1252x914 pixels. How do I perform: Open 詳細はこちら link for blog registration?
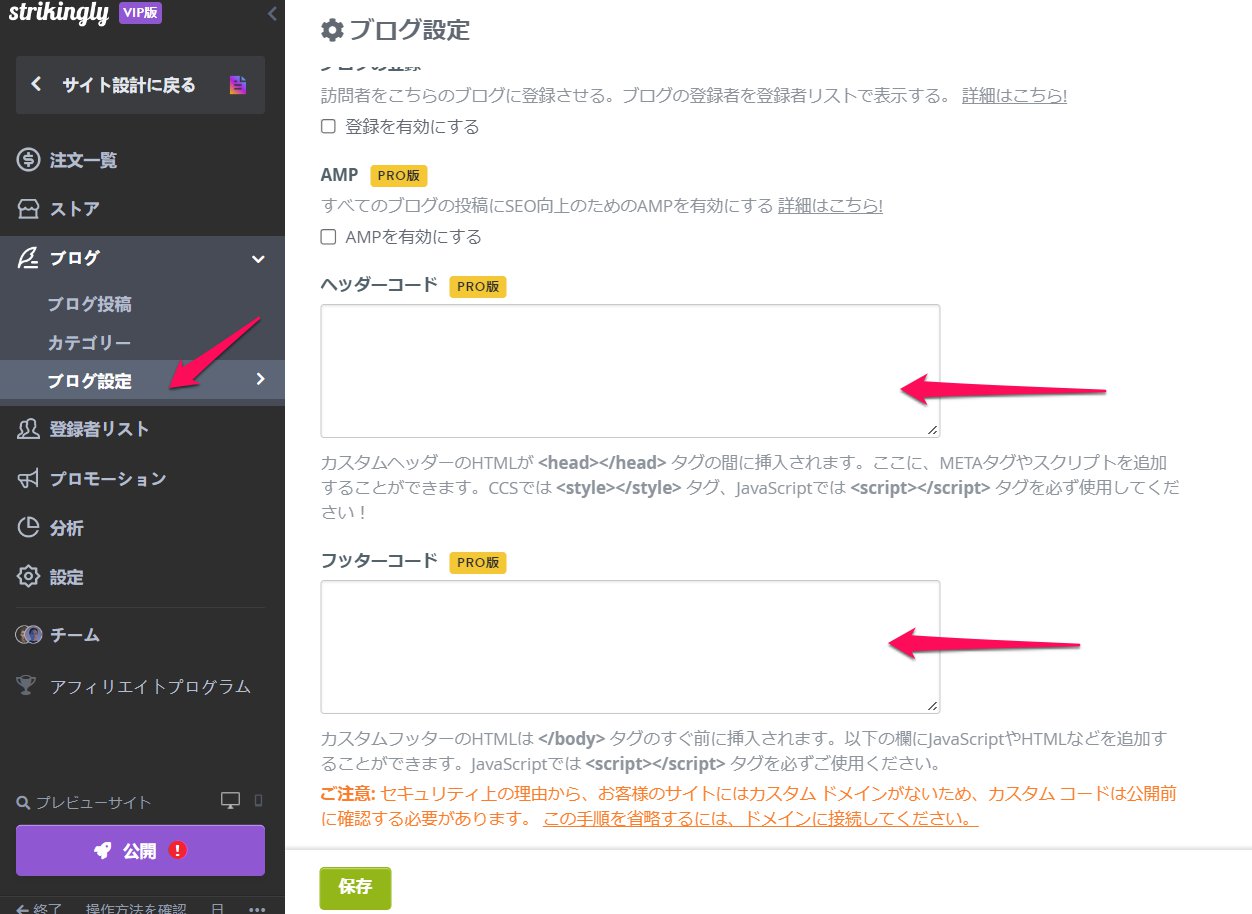click(1014, 96)
